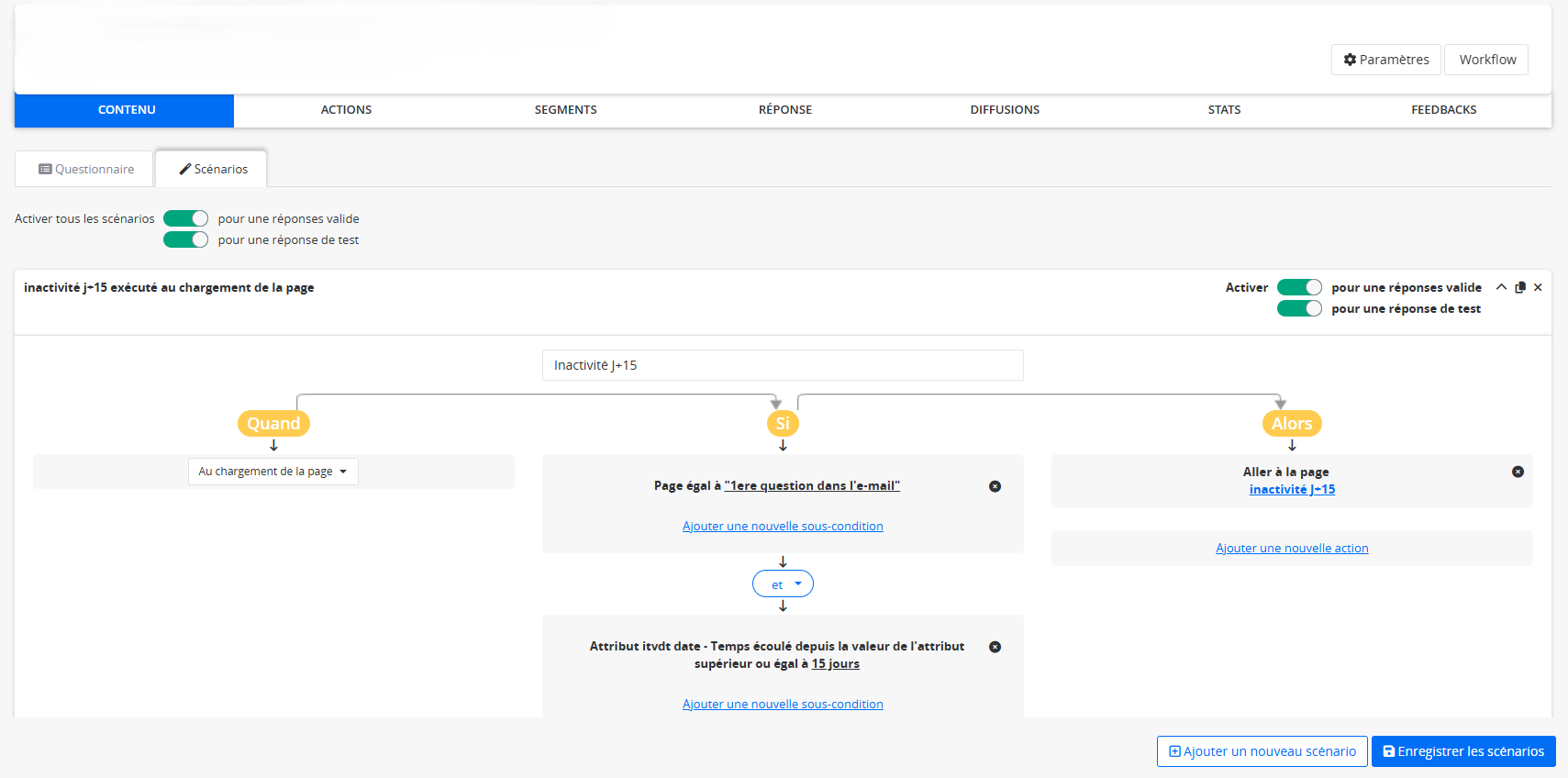Click 'Ajouter une nouvelle action' link
The width and height of the screenshot is (1568, 778).
click(1292, 549)
